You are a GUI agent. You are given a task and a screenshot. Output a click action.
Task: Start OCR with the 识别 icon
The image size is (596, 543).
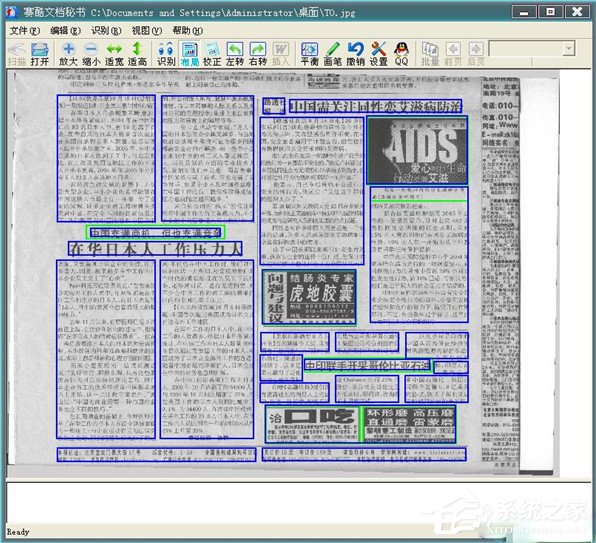(166, 54)
